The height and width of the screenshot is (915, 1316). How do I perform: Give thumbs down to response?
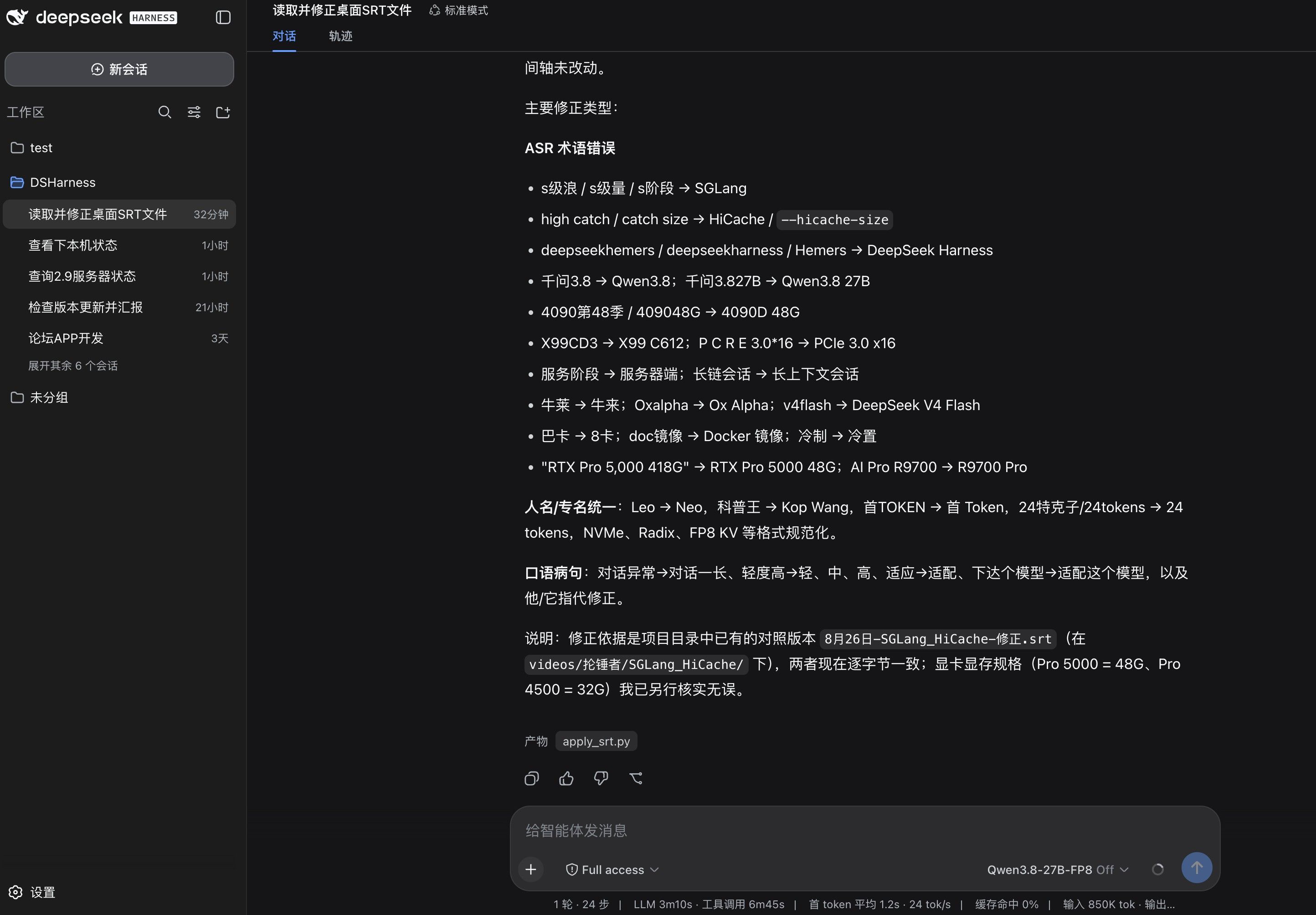601,778
